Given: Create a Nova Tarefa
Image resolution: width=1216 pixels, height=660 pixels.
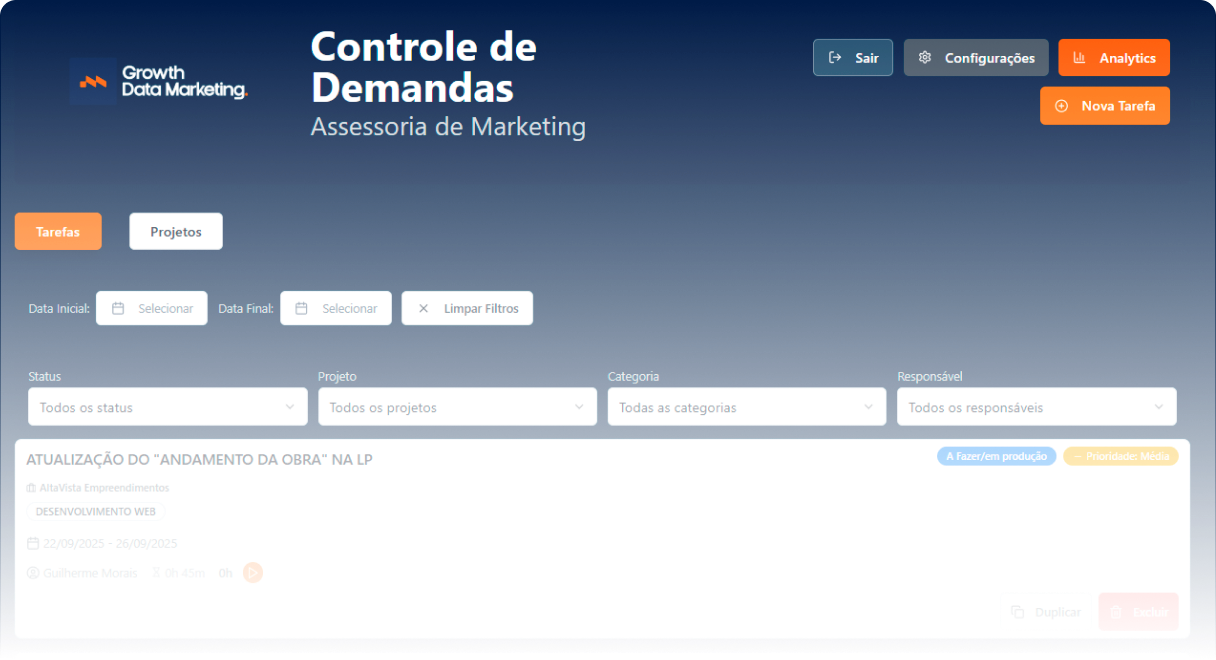Looking at the screenshot, I should pyautogui.click(x=1105, y=105).
